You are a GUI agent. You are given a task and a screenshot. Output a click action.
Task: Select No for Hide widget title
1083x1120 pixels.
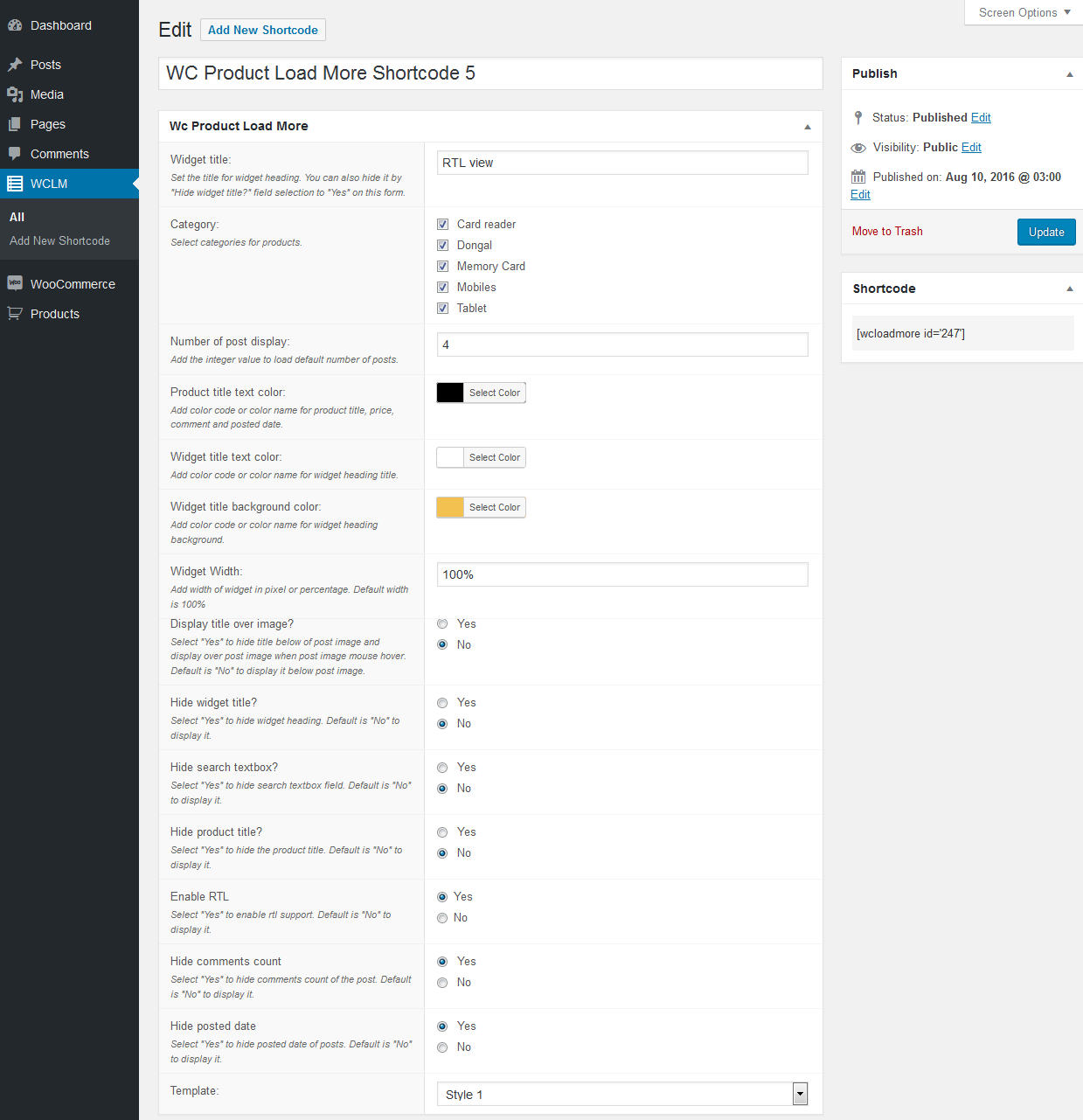coord(442,724)
